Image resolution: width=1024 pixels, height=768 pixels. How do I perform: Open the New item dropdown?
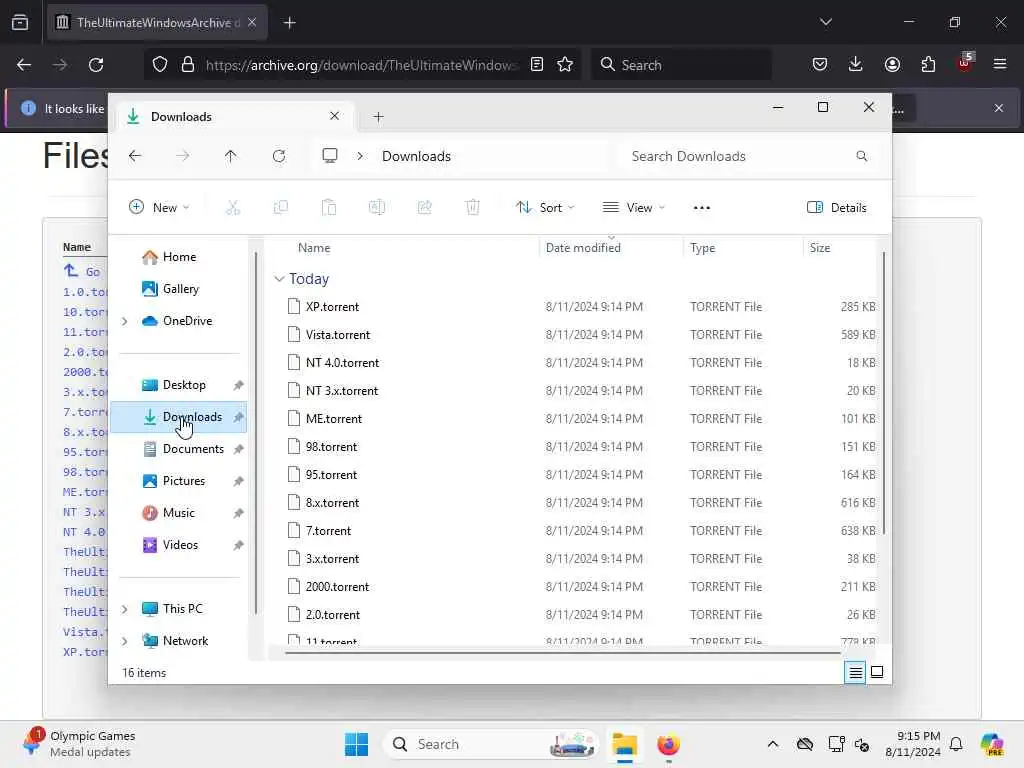pyautogui.click(x=159, y=208)
